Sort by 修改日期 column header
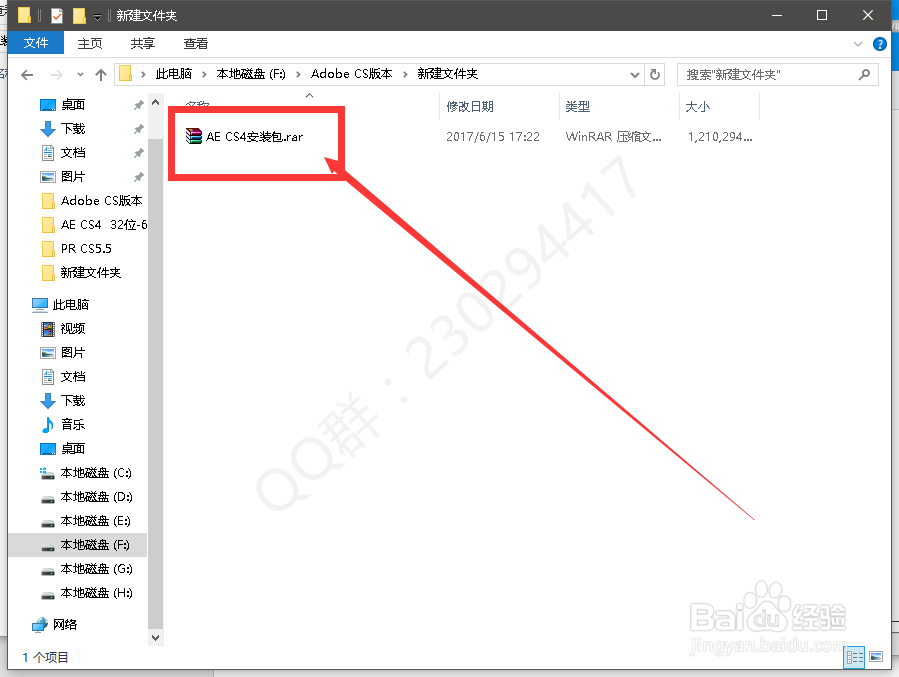The height and width of the screenshot is (677, 899). (x=470, y=107)
